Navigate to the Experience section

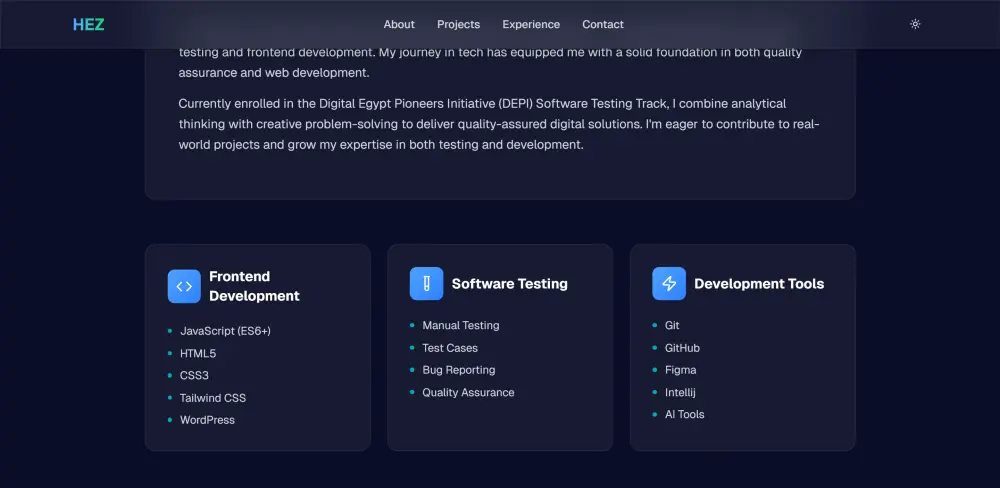[531, 24]
